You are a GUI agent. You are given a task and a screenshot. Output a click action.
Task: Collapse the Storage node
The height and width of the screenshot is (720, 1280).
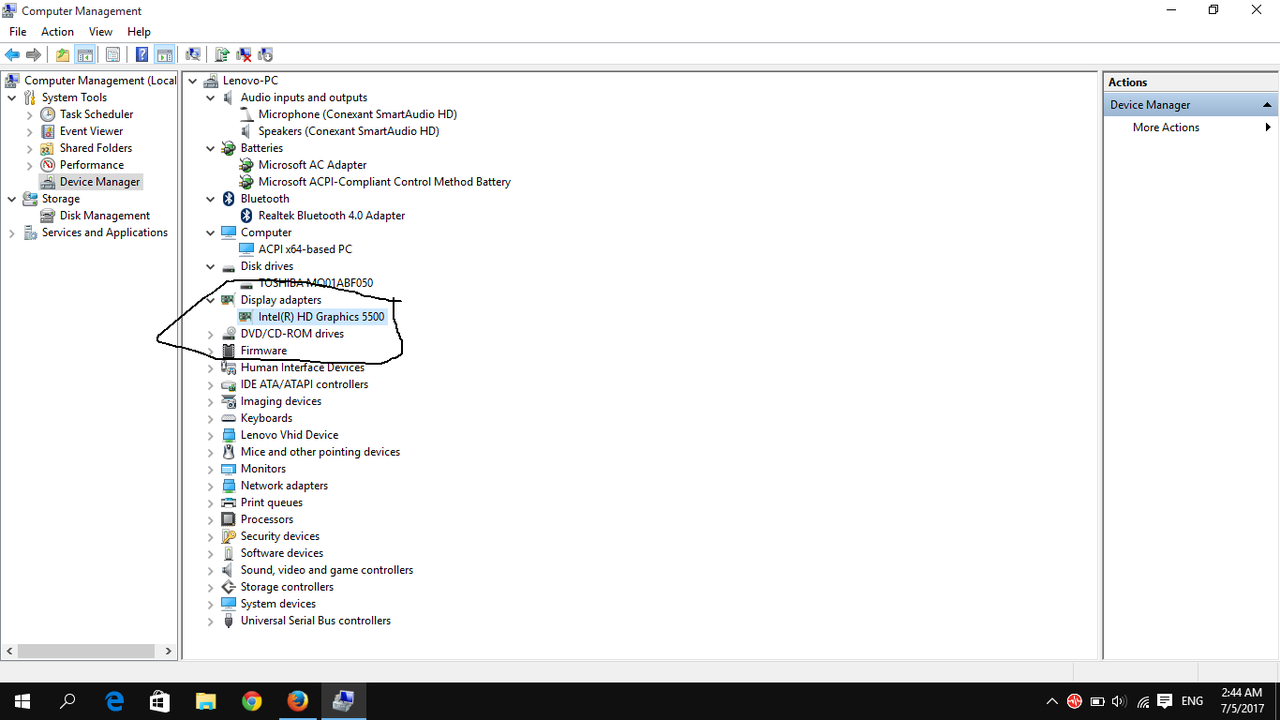[12, 199]
